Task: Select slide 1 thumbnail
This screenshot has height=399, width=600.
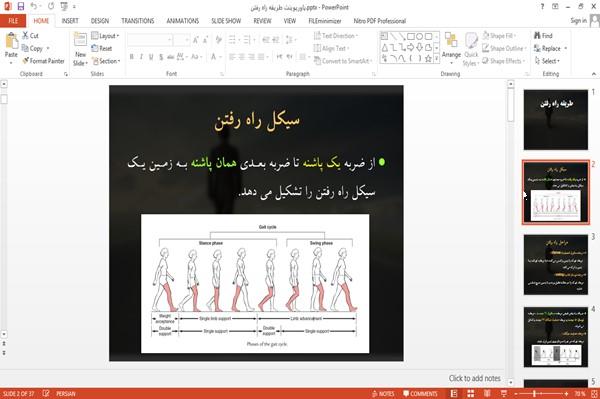Action: [x=556, y=120]
